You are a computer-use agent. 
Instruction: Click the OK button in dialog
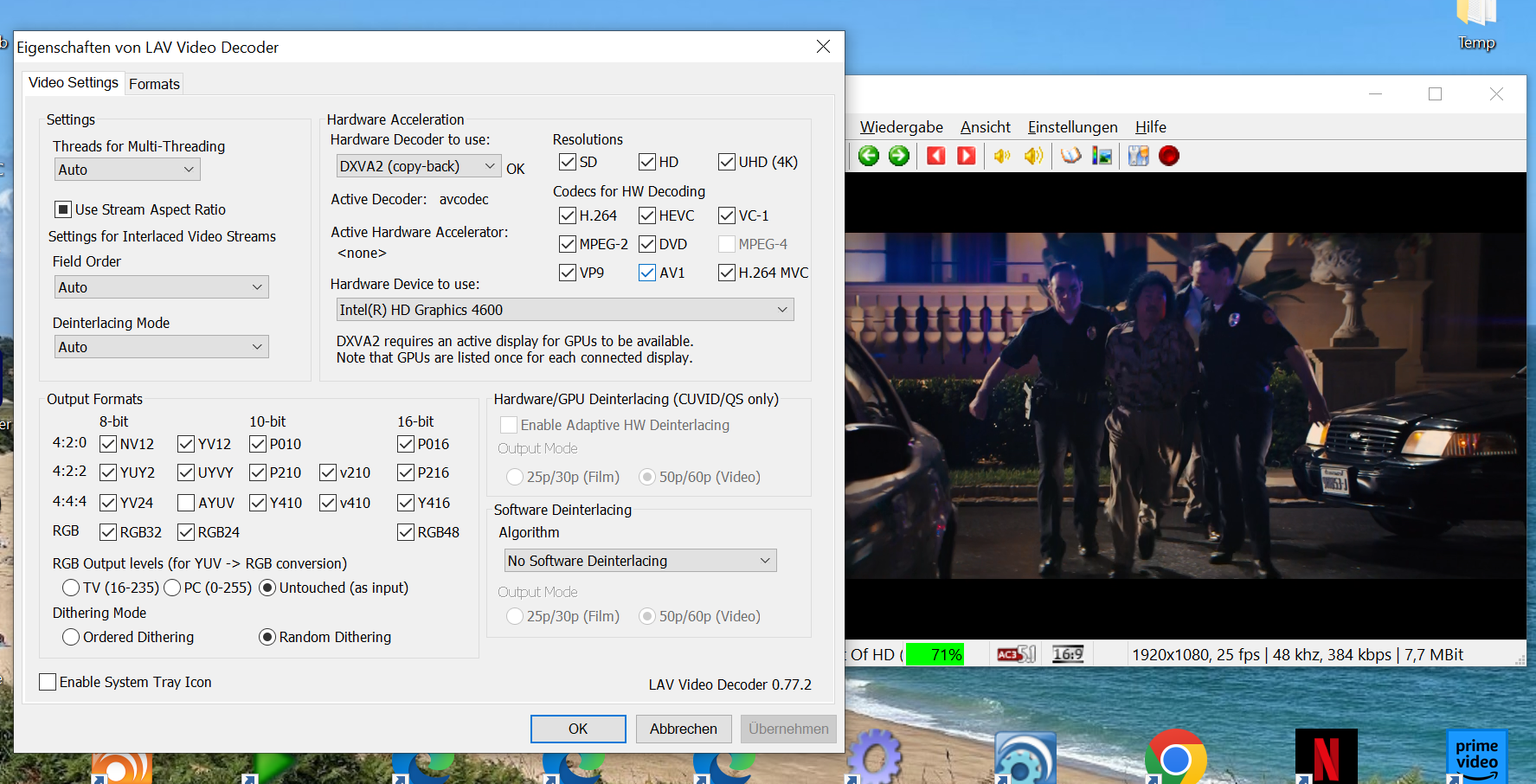[578, 729]
